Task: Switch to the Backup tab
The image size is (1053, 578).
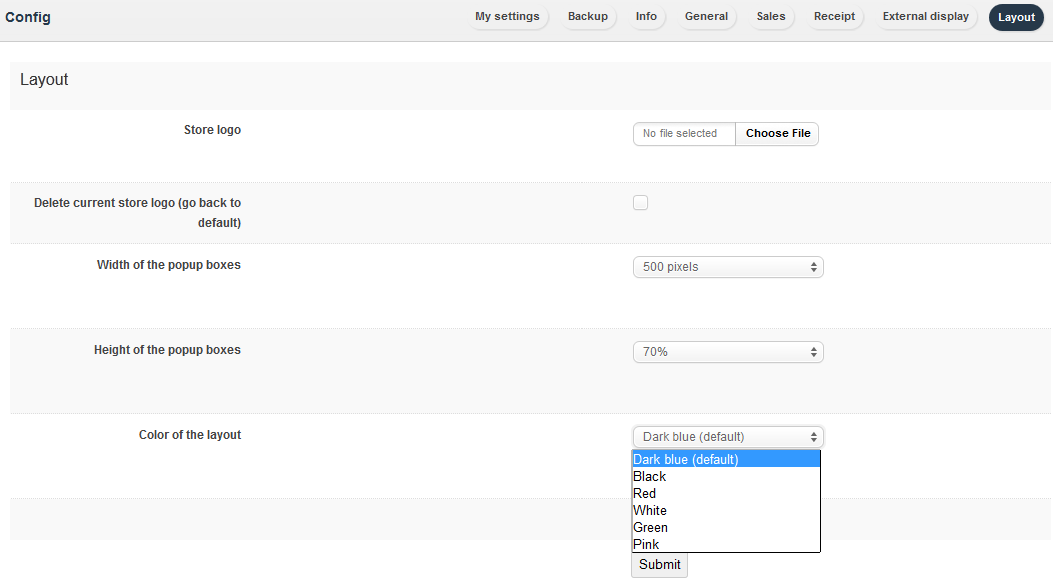Action: point(587,17)
